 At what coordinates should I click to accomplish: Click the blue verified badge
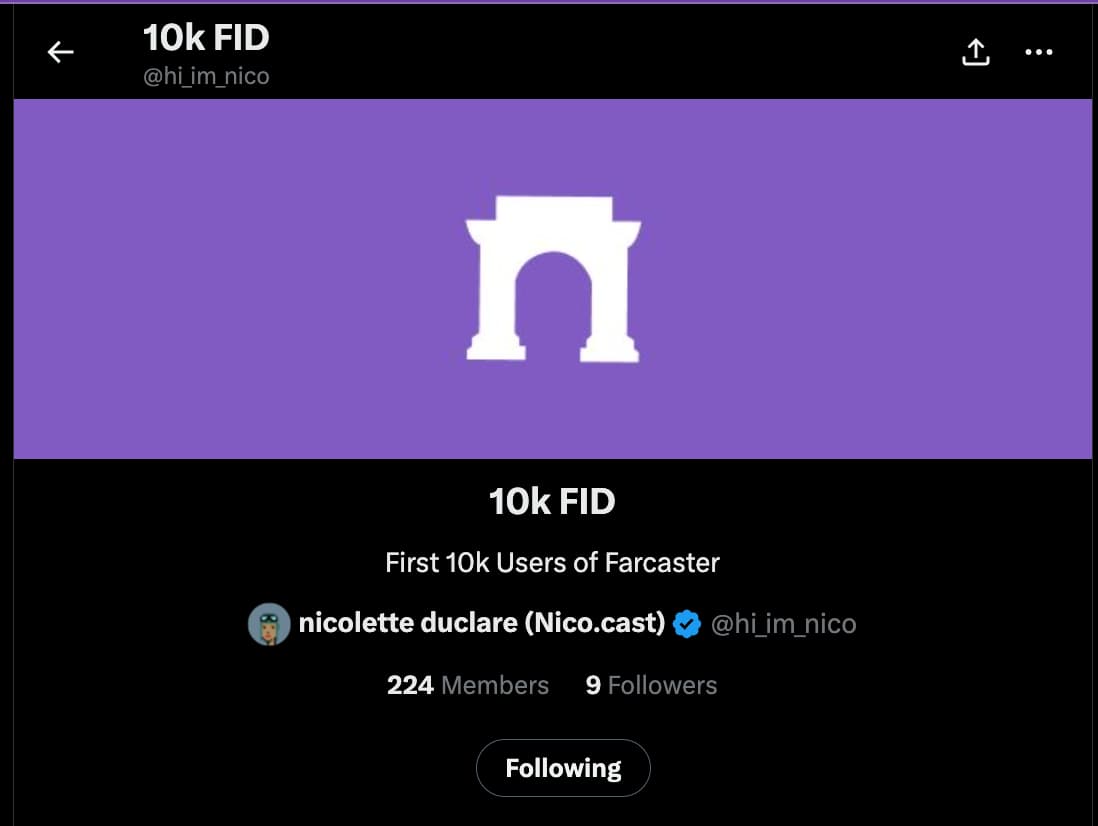pyautogui.click(x=686, y=624)
